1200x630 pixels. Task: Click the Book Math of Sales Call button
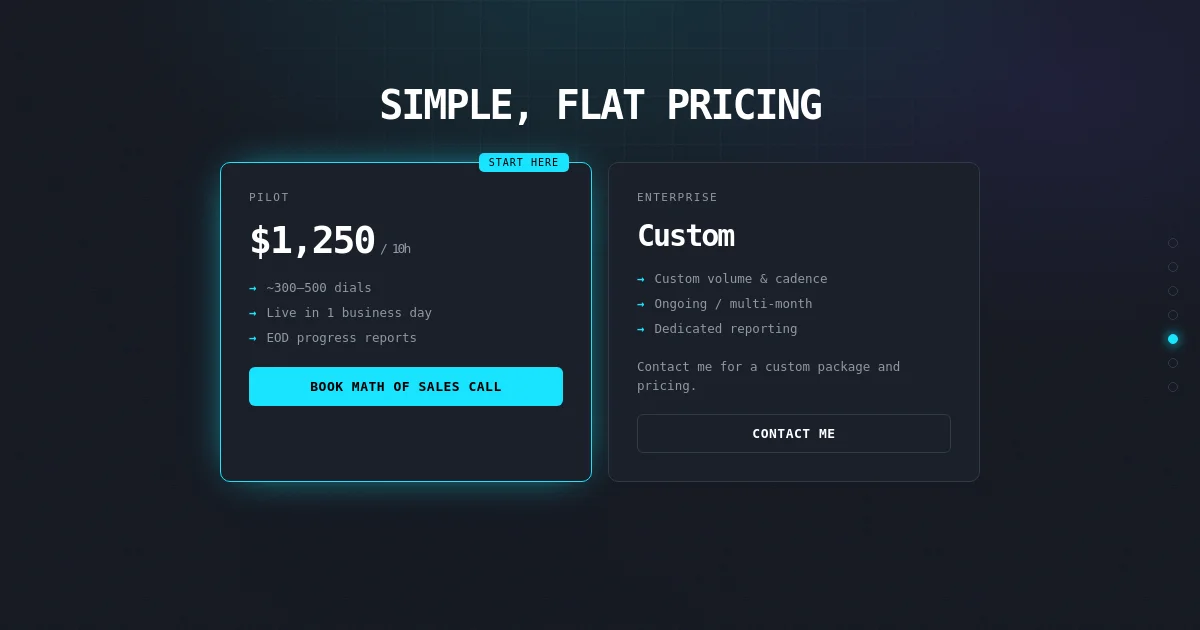(406, 386)
